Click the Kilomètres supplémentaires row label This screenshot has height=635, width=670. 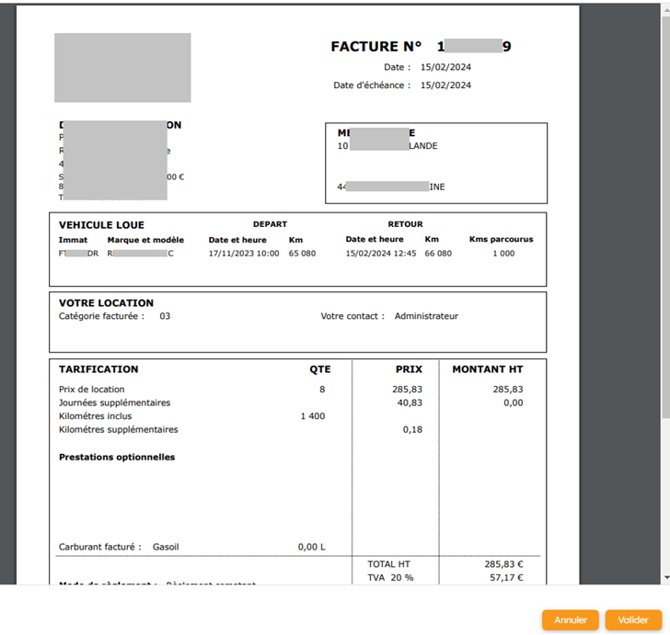click(x=118, y=429)
